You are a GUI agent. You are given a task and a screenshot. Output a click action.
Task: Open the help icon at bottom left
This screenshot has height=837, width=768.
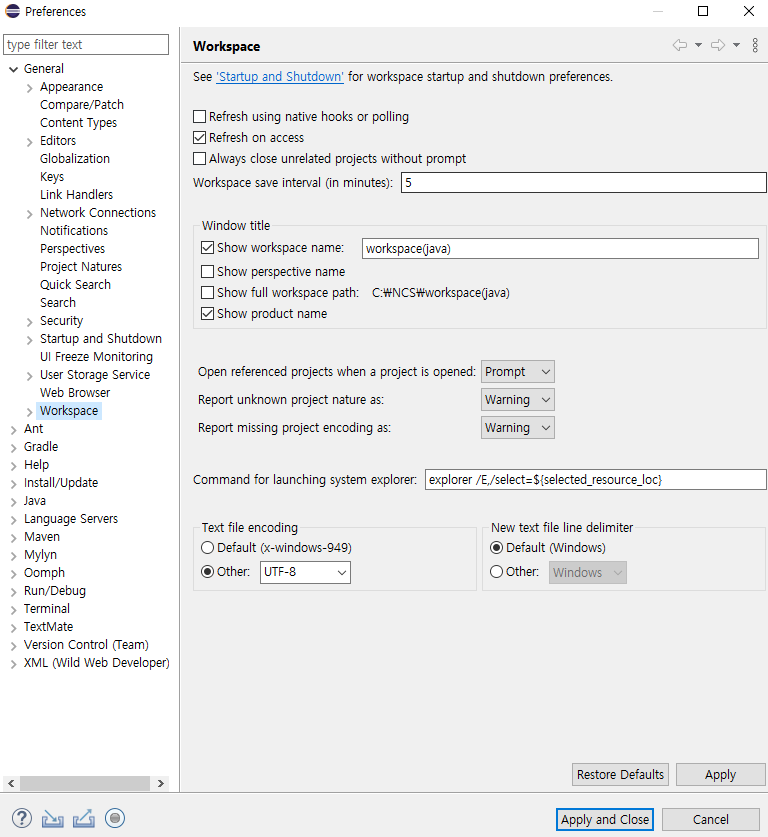click(x=22, y=818)
